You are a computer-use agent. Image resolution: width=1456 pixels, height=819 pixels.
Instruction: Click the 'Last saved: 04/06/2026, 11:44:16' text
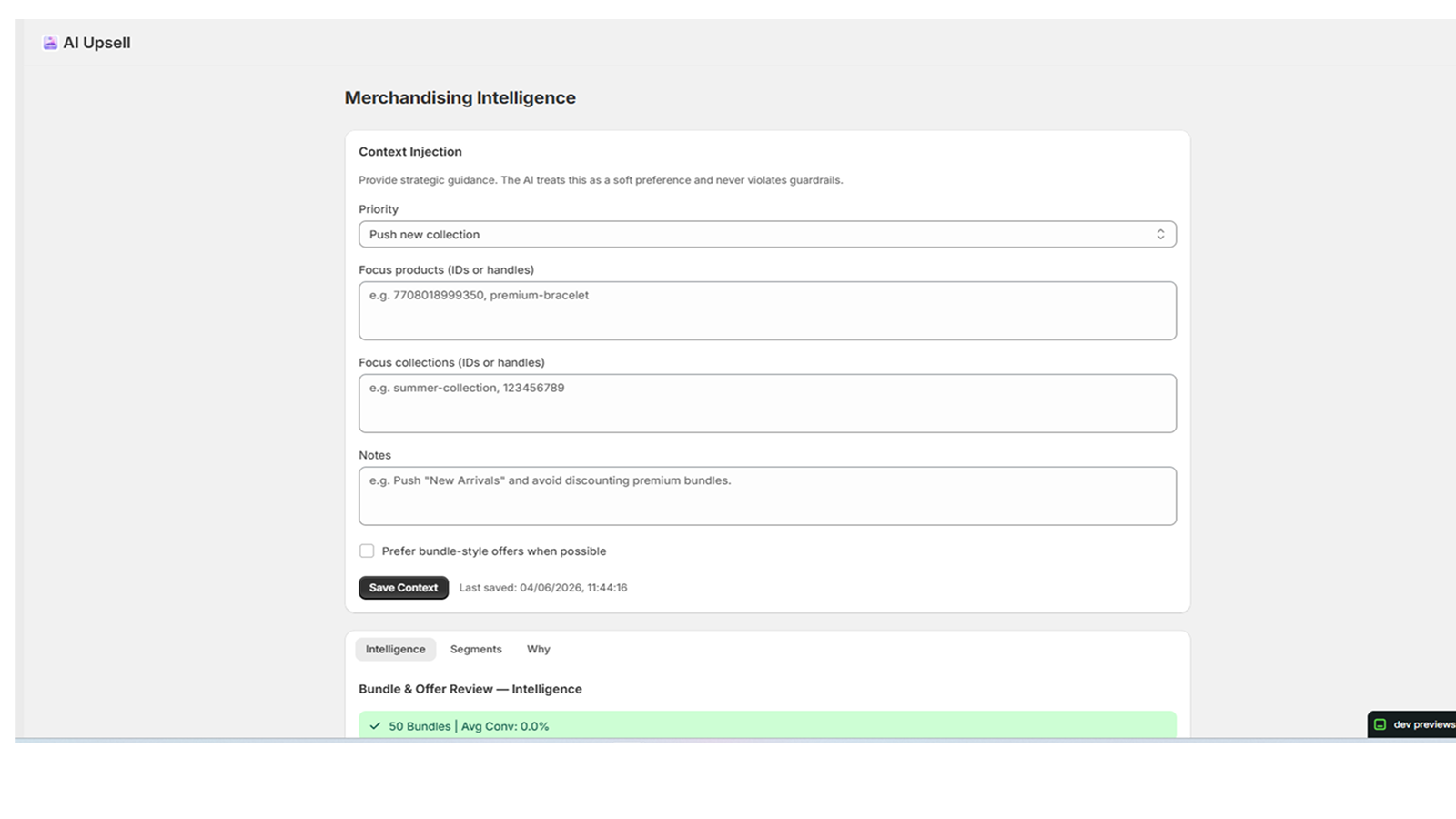543,588
